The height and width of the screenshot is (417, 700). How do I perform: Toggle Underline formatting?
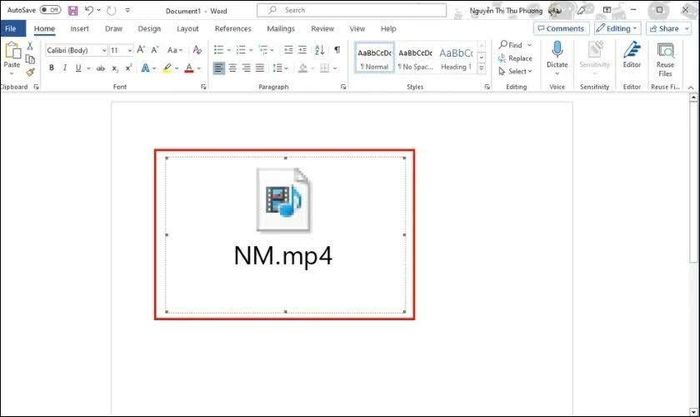[x=79, y=68]
